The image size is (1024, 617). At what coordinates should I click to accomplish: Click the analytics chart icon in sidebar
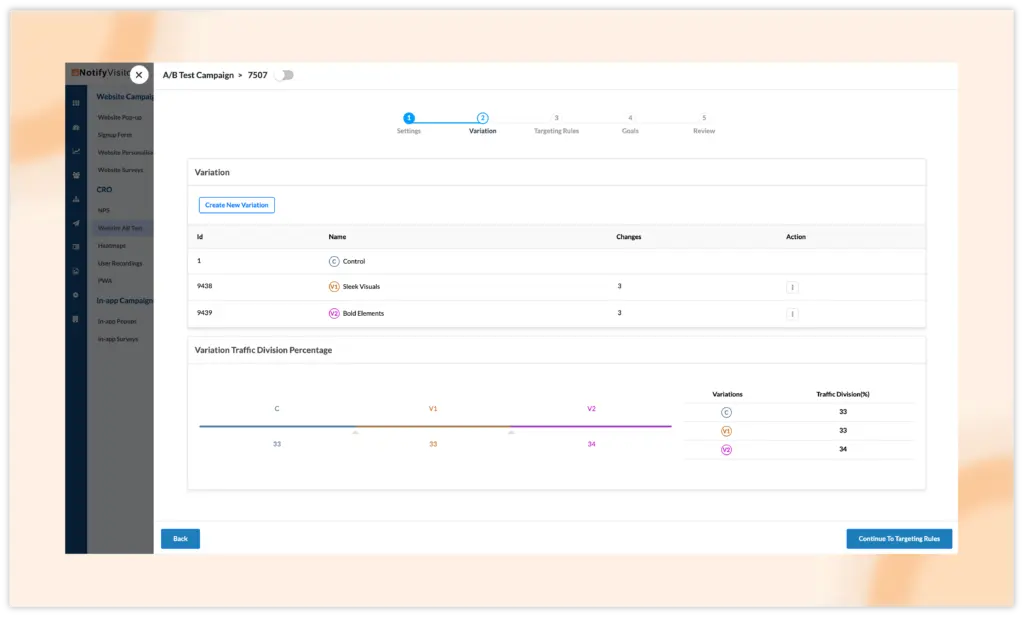point(76,151)
